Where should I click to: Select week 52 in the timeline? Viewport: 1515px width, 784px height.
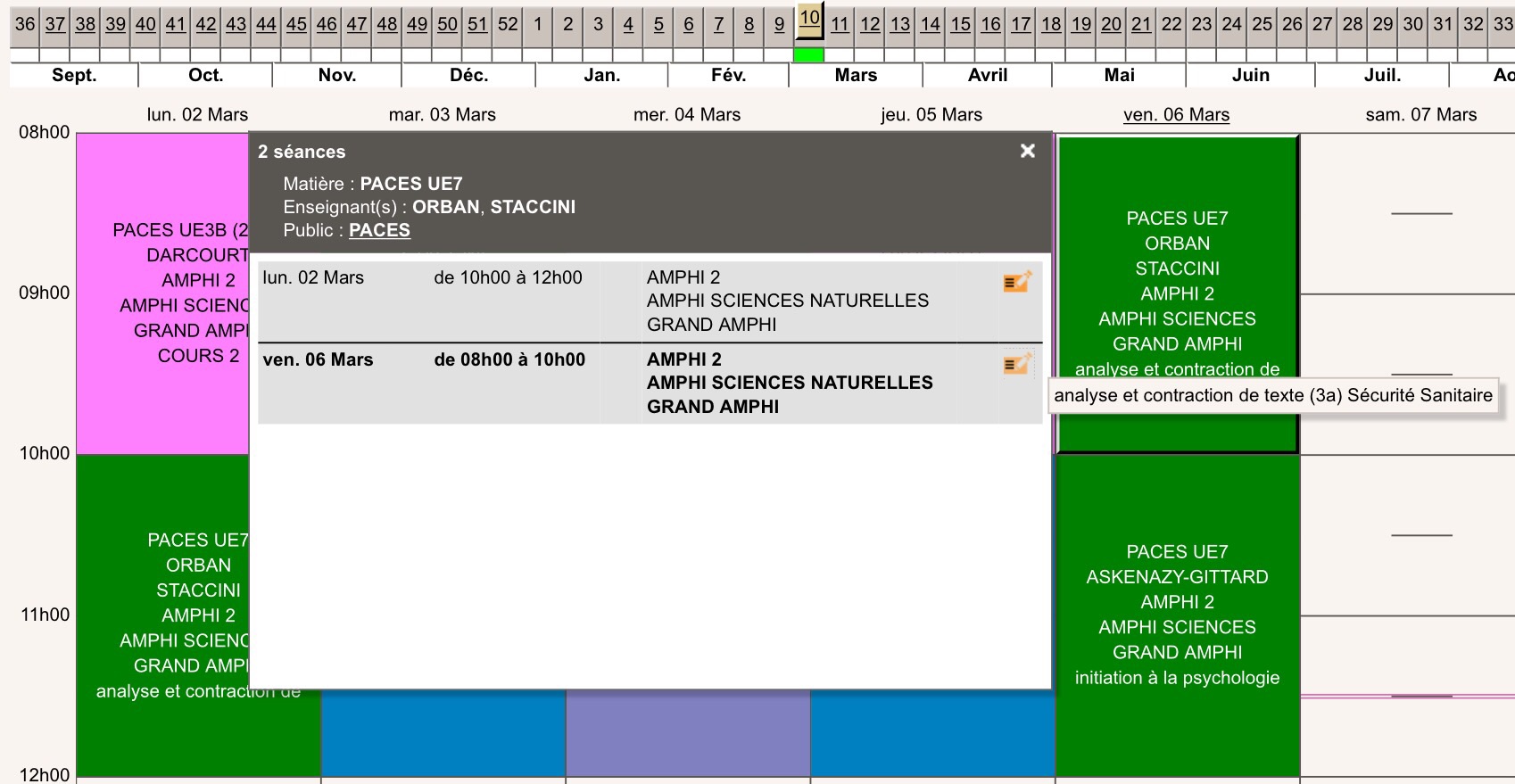(508, 24)
